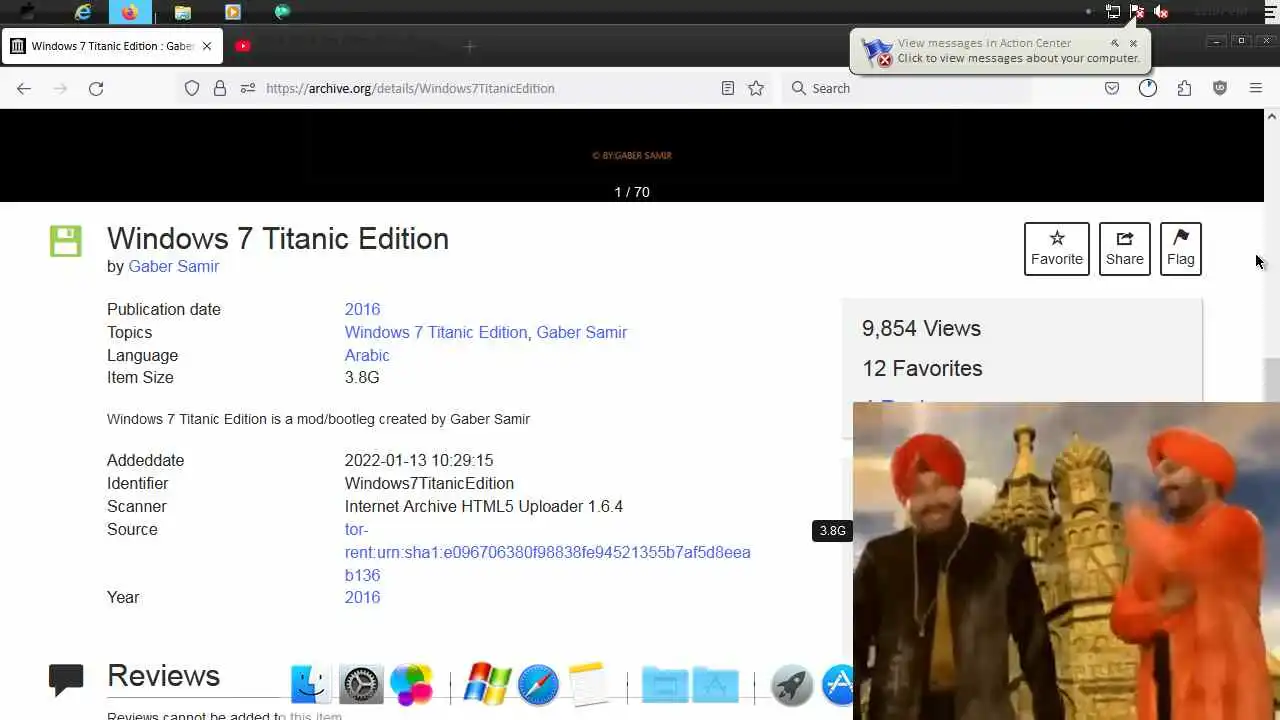Switch to Firefox in the top taskbar
The height and width of the screenshot is (720, 1280).
click(130, 12)
